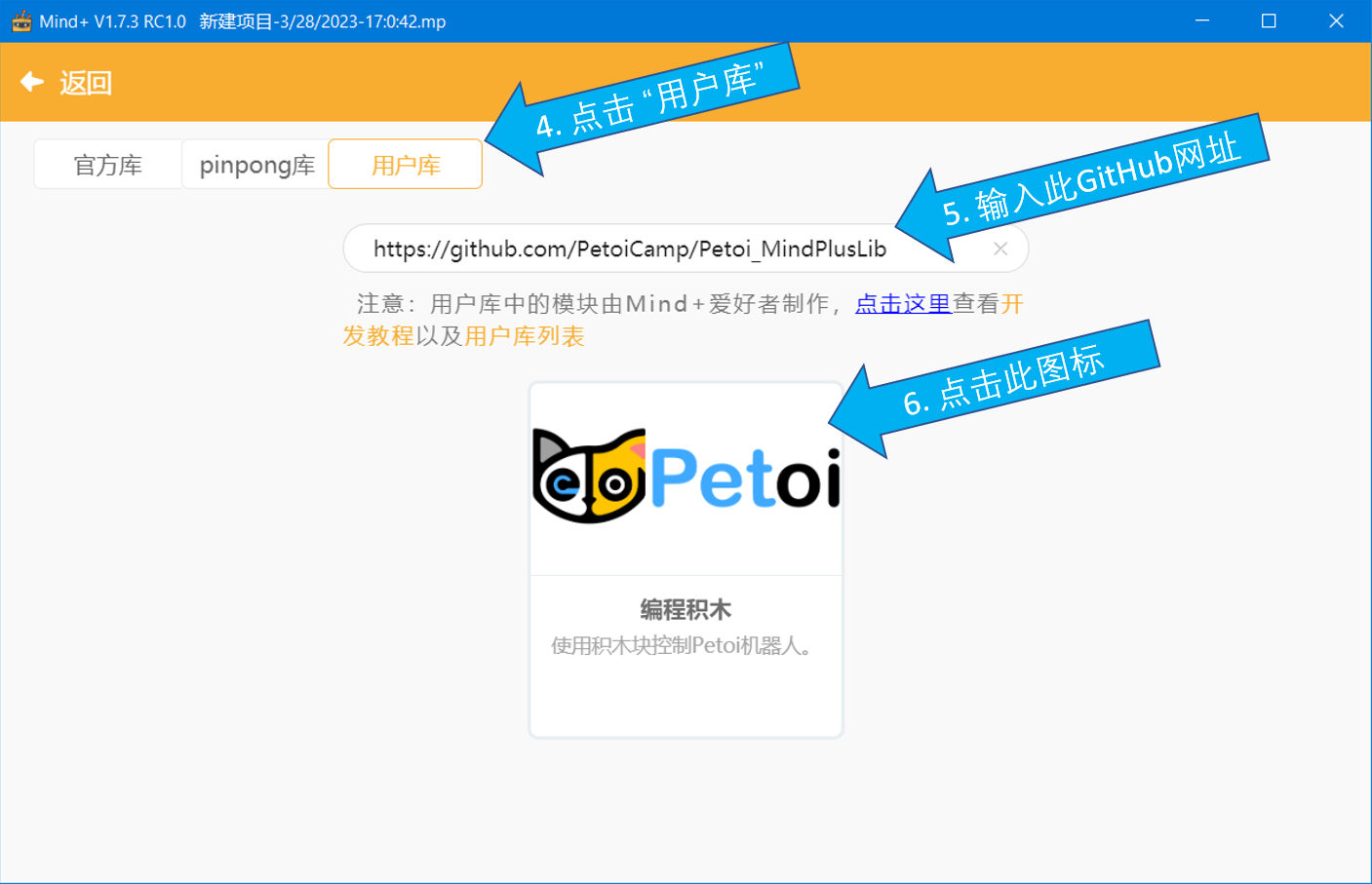Click the back arrow icon
1372x884 pixels.
pos(32,82)
